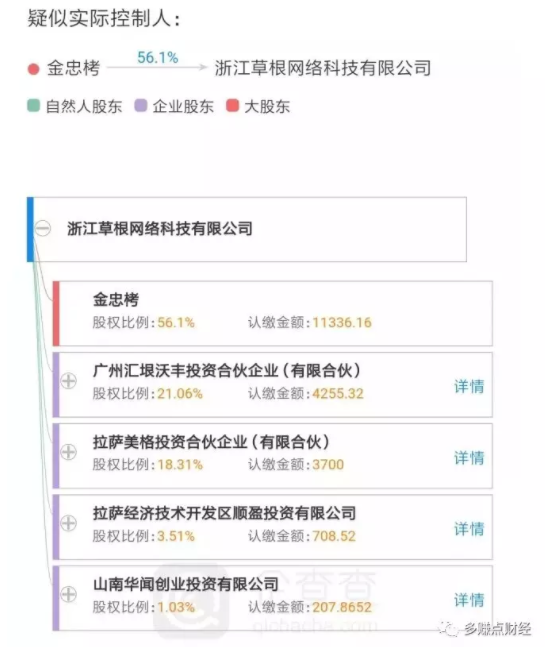The width and height of the screenshot is (545, 647).
Task: Click the 金忠栲 name in controller row
Action: tap(73, 68)
